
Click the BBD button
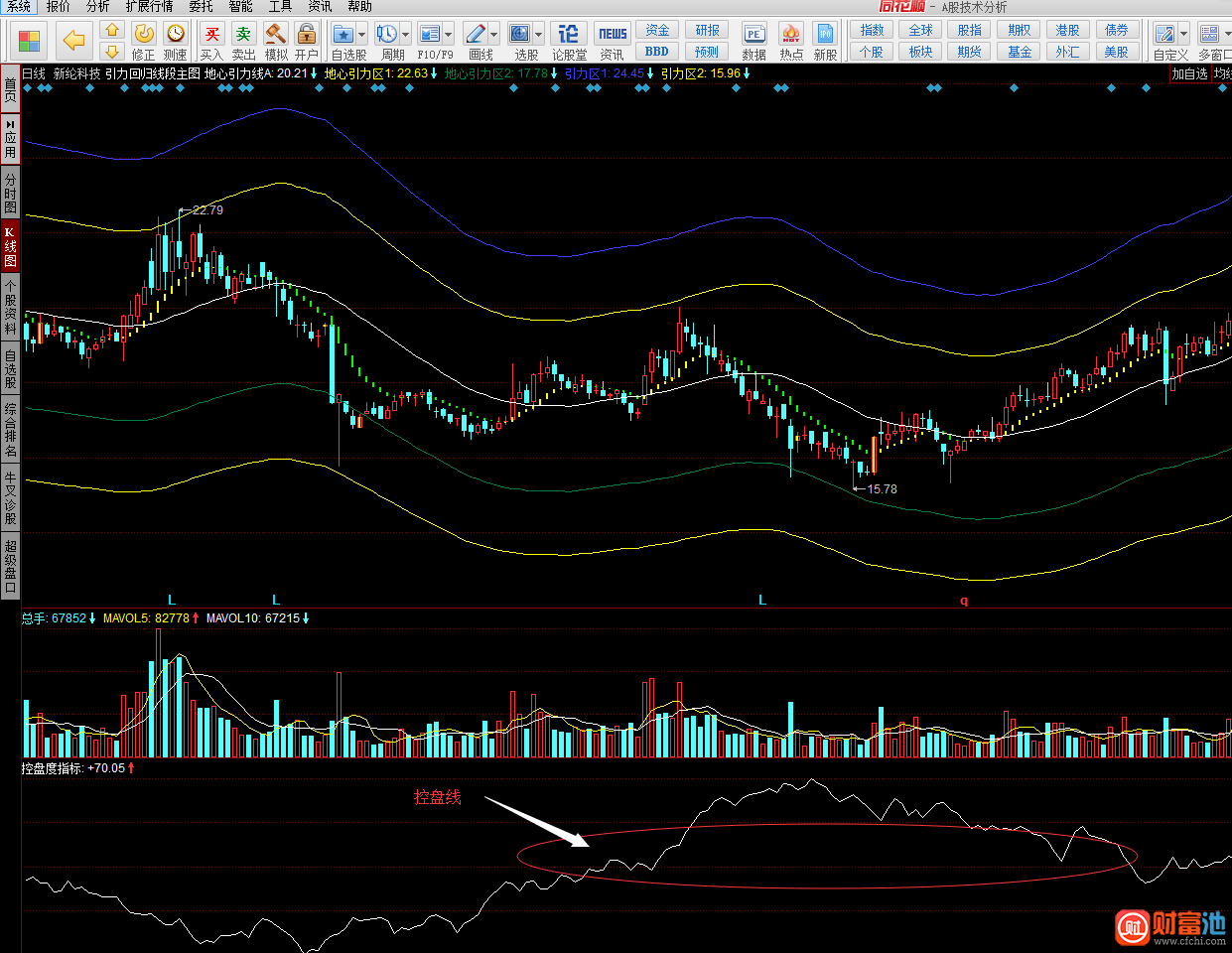(657, 52)
